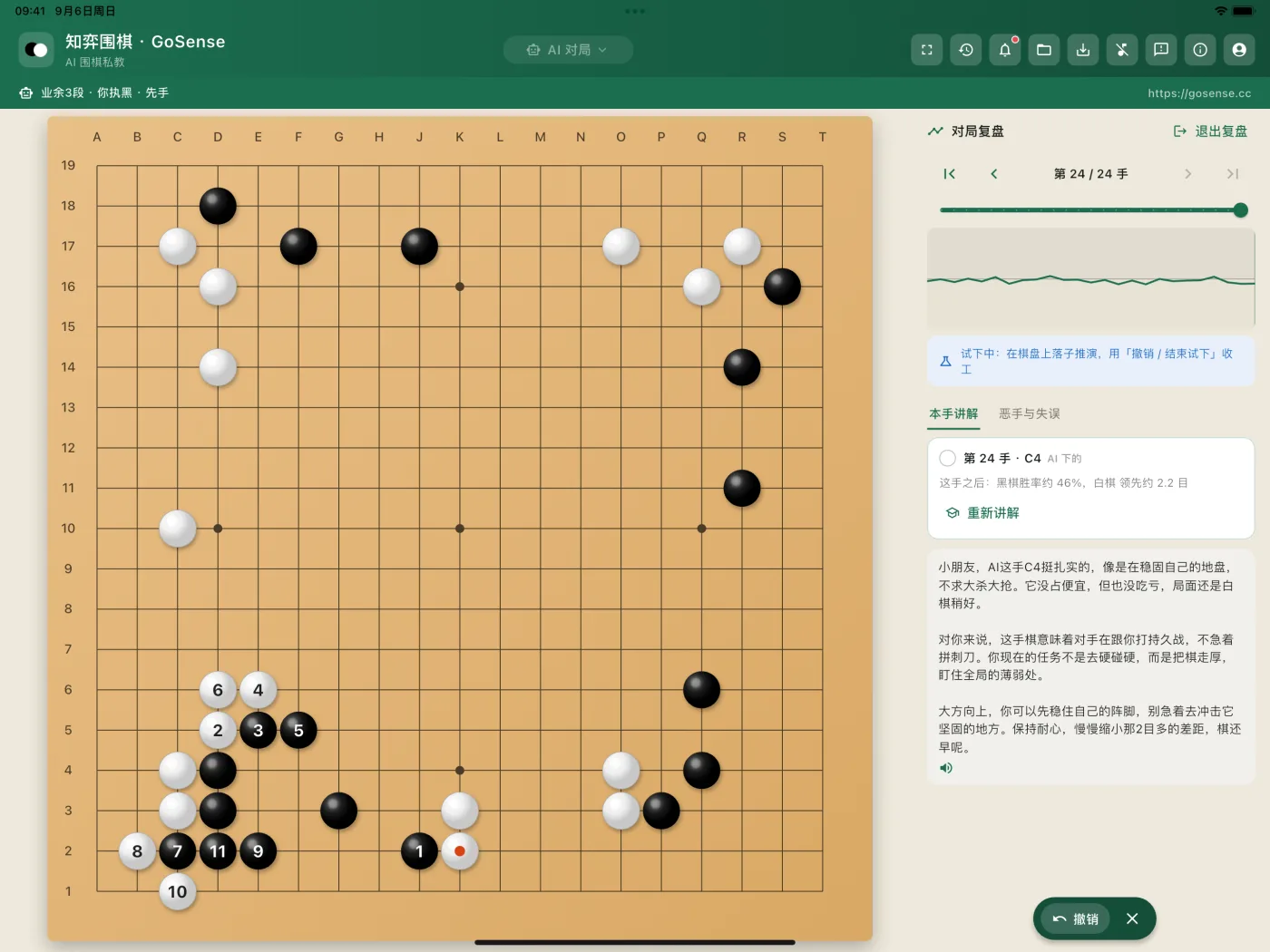Switch to the 恶手与失误 tab
The width and height of the screenshot is (1270, 952).
point(1030,413)
